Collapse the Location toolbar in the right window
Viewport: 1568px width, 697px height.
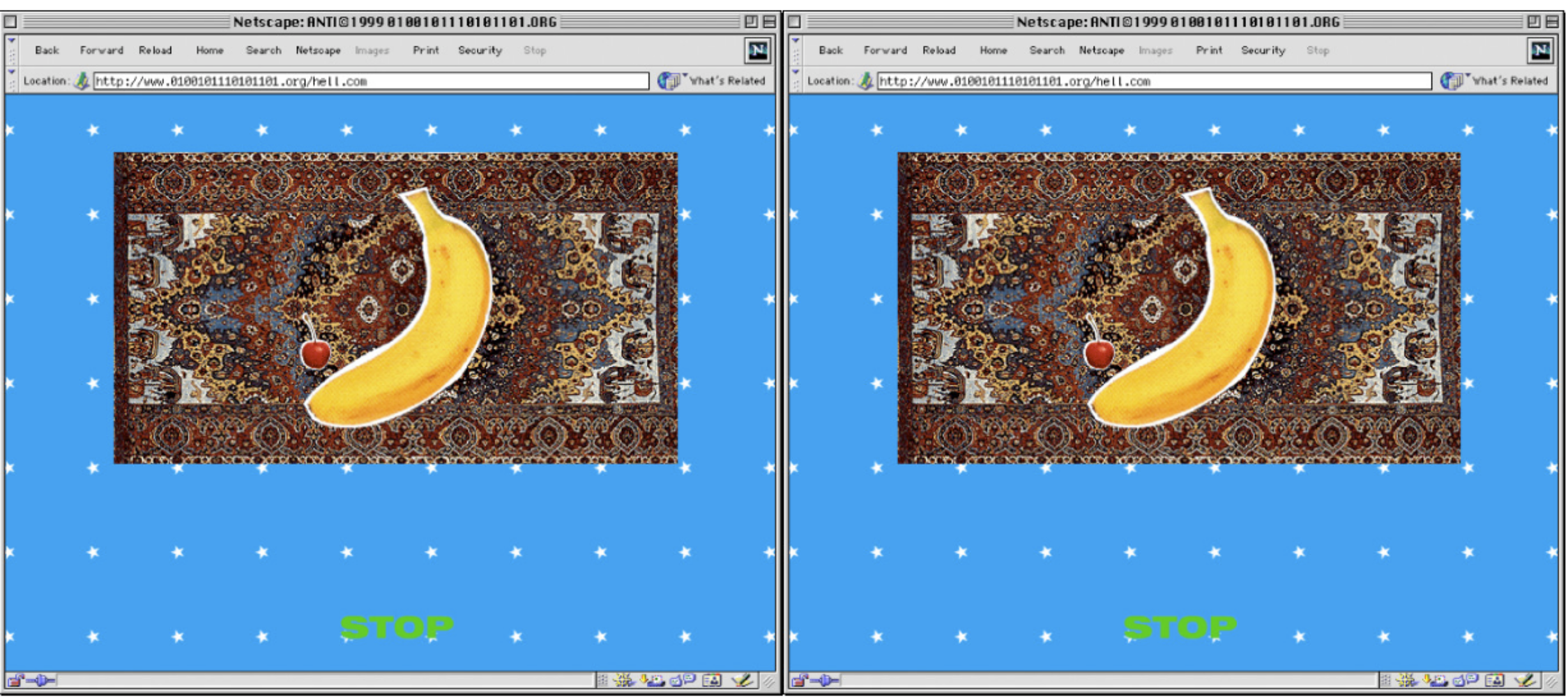point(795,80)
